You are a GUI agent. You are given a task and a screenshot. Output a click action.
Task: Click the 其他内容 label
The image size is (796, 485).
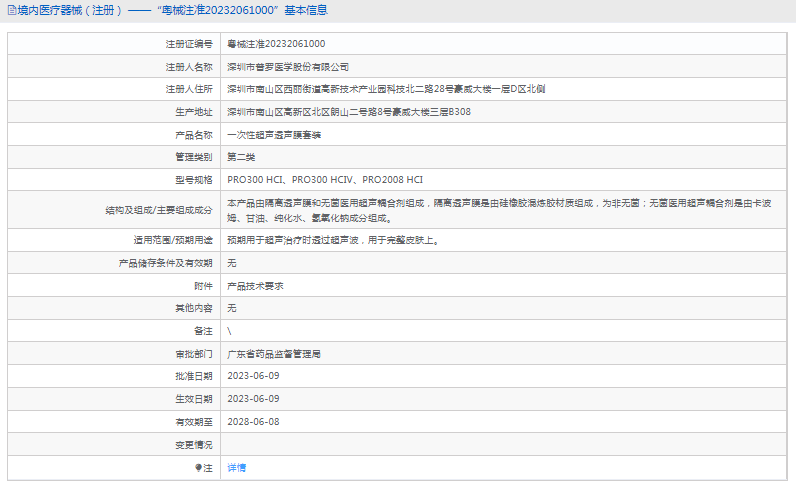(x=194, y=308)
